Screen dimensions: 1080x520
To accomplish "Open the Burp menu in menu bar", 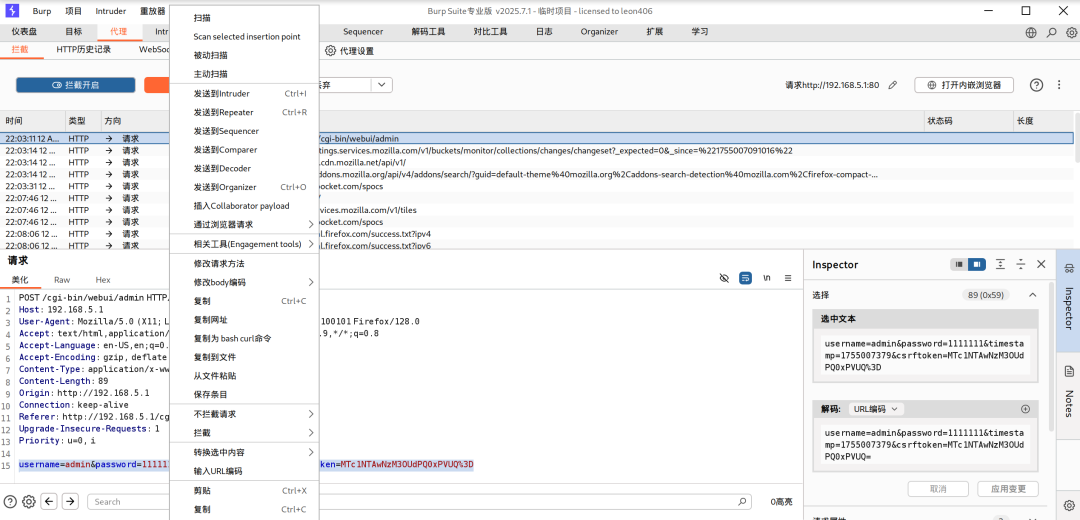I will click(x=42, y=11).
